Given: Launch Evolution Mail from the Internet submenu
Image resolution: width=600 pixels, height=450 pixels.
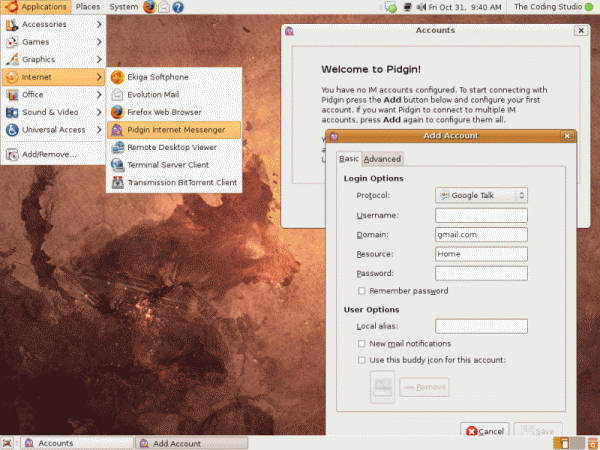Looking at the screenshot, I should click(x=174, y=95).
